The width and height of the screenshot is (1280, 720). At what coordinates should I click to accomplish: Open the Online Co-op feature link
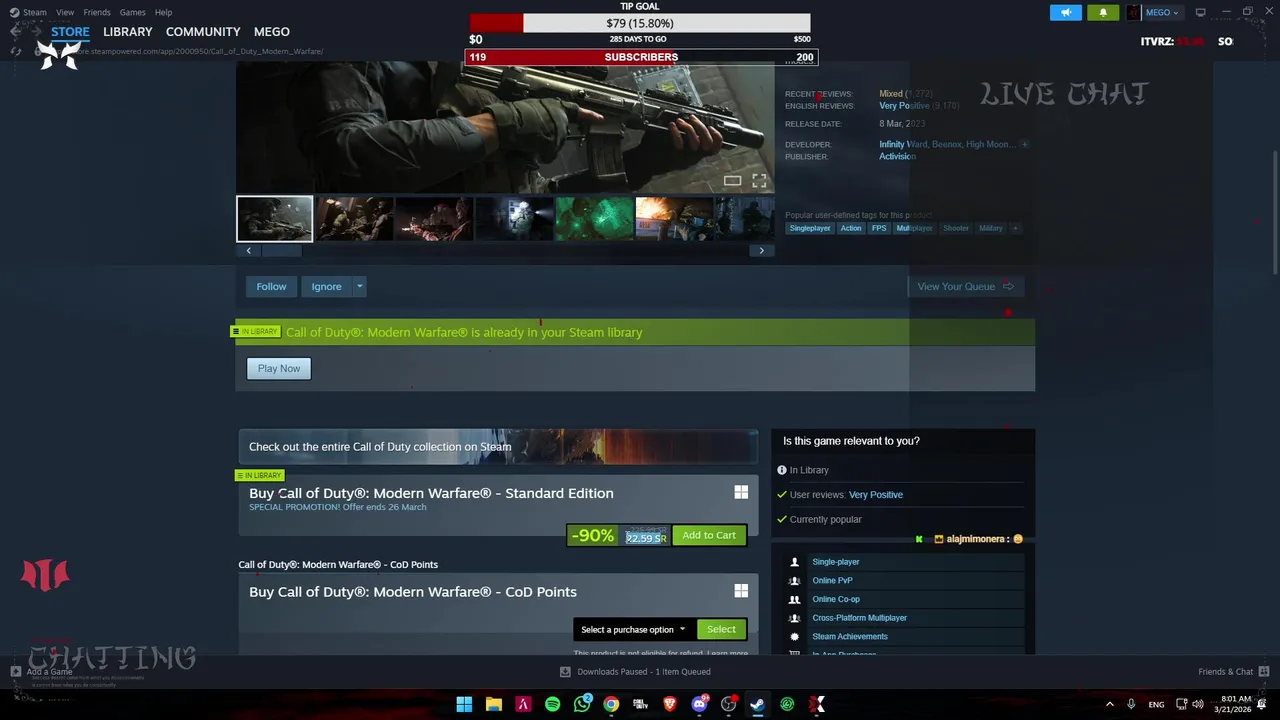click(x=836, y=599)
